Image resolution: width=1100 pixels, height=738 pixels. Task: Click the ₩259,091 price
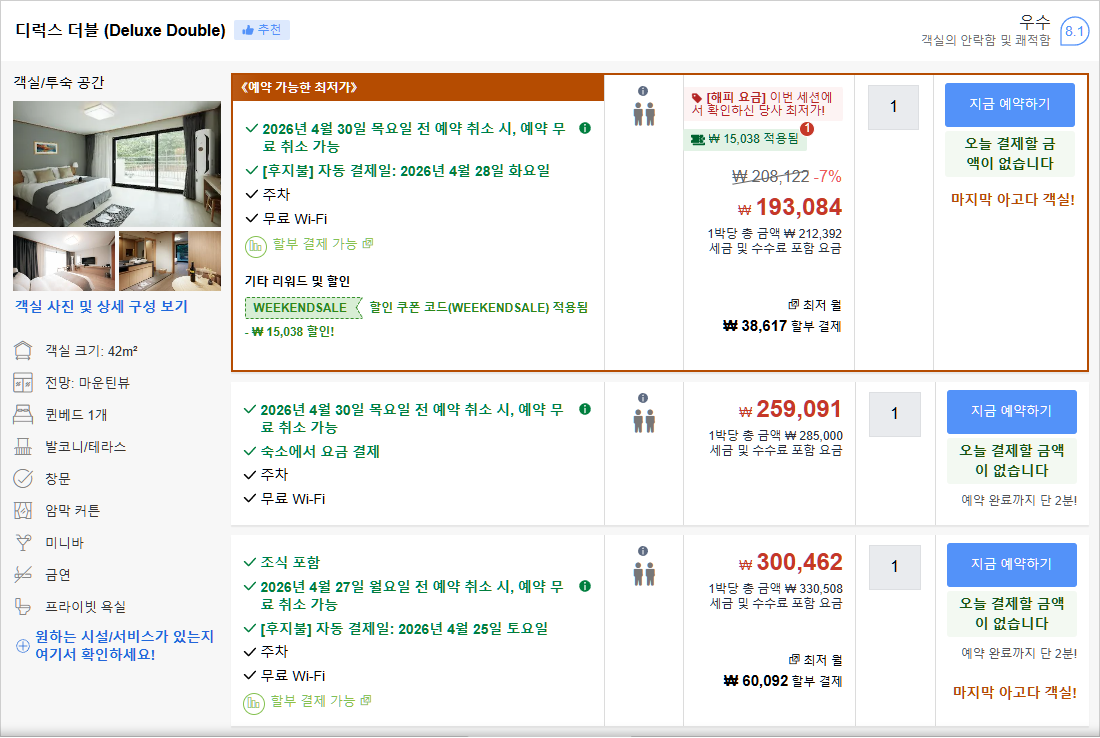791,410
